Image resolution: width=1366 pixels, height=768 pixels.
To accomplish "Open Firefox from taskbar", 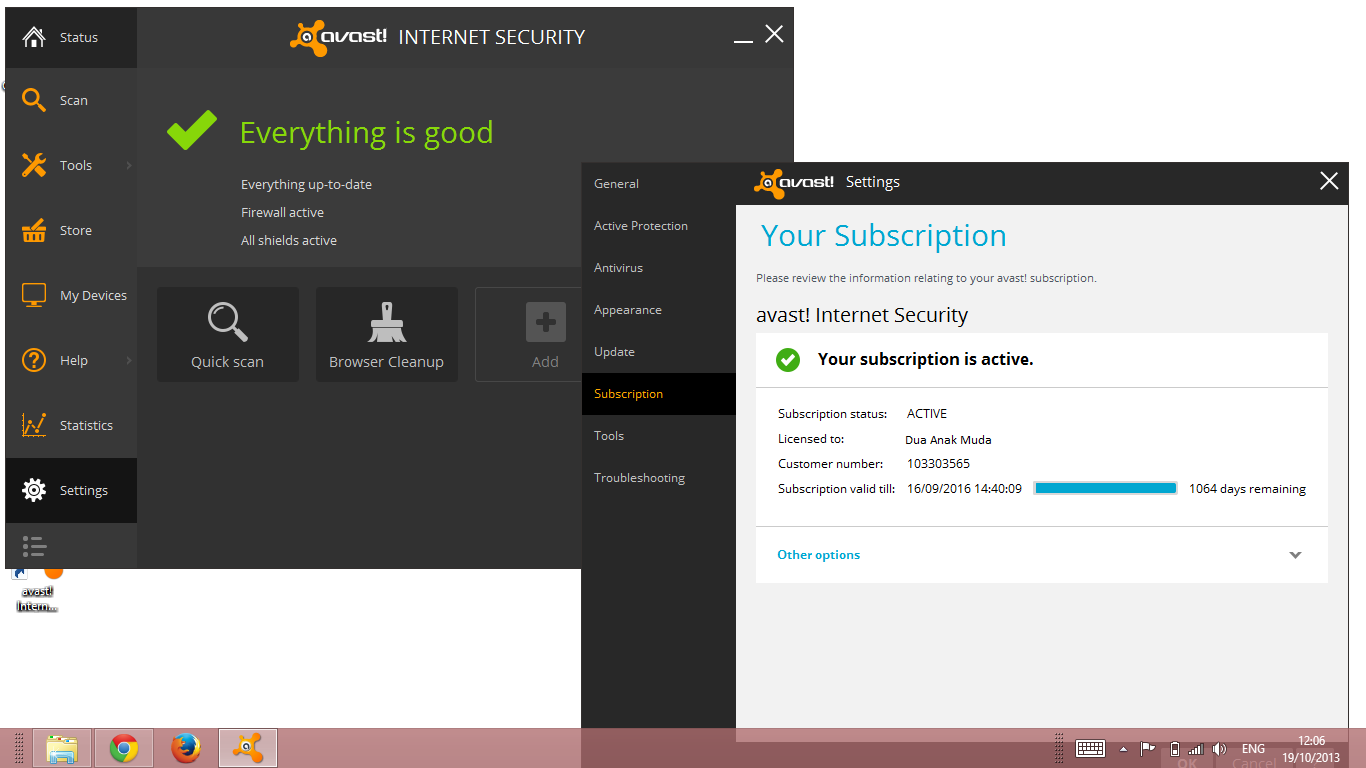I will [186, 748].
